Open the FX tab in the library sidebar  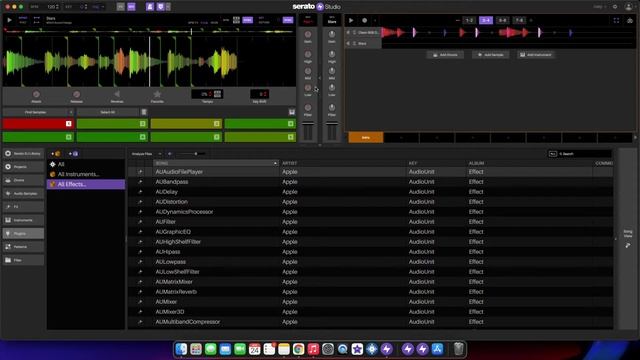(x=23, y=207)
